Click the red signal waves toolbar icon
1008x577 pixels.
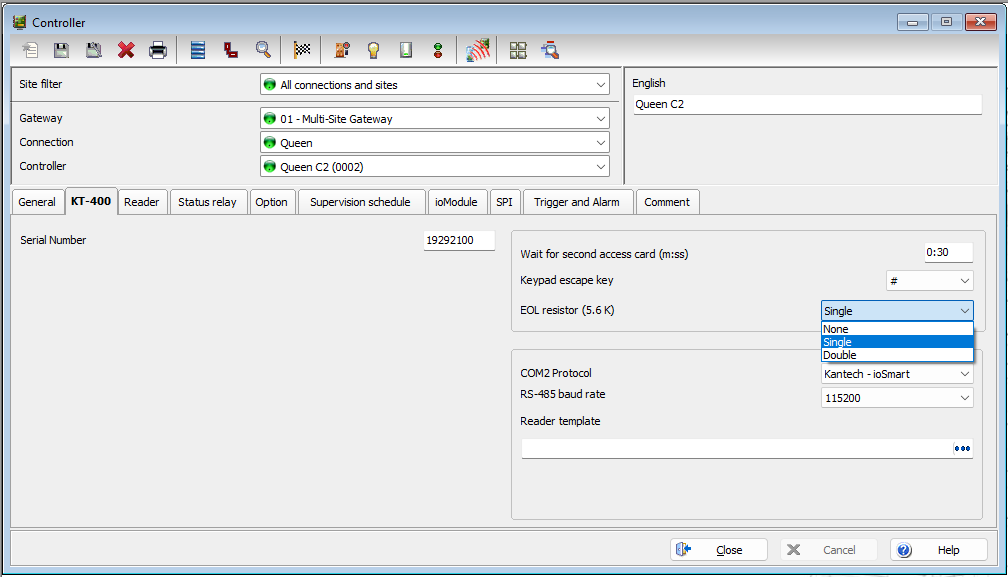(478, 50)
